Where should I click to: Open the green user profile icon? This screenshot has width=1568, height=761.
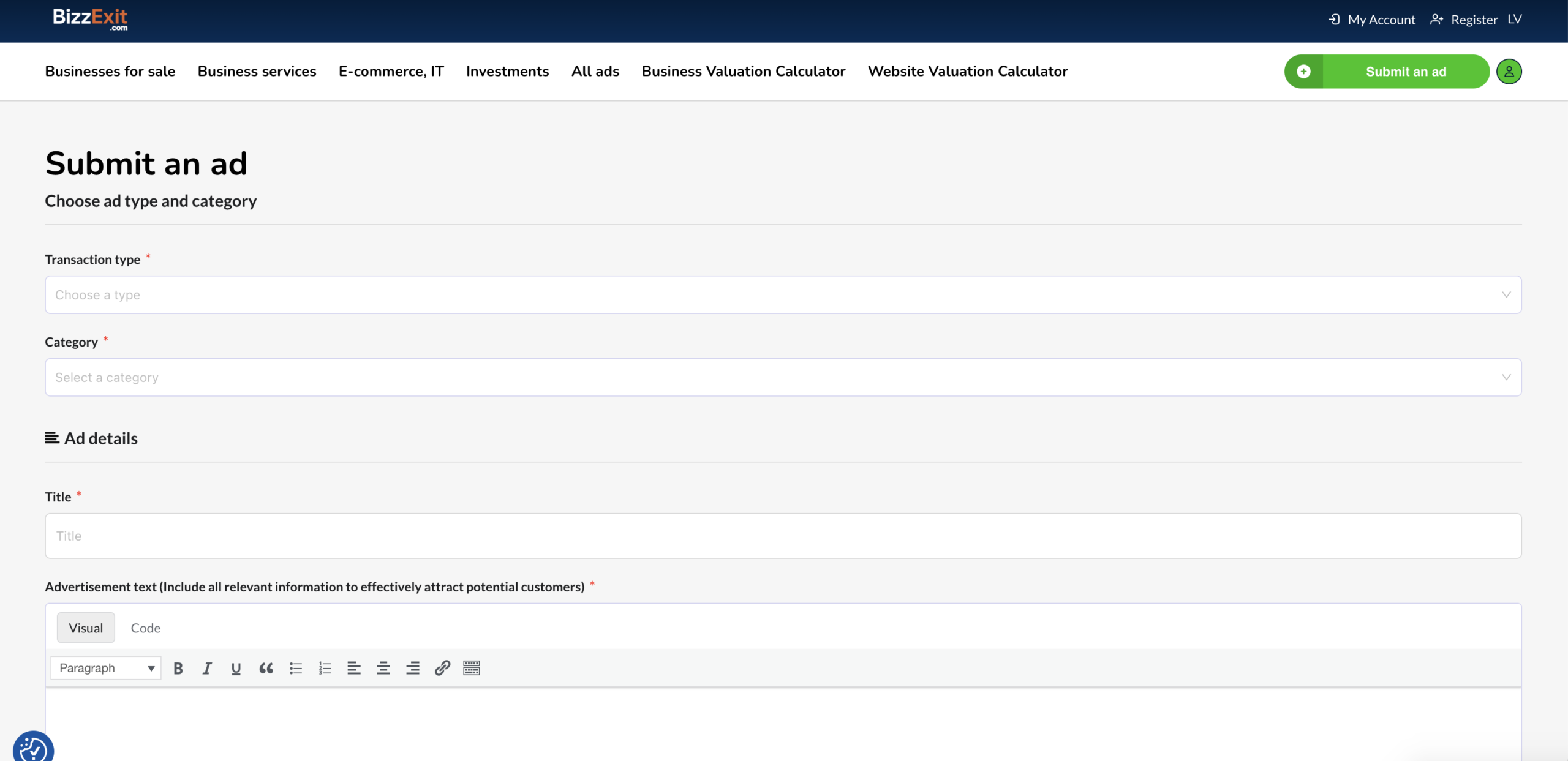(x=1509, y=72)
